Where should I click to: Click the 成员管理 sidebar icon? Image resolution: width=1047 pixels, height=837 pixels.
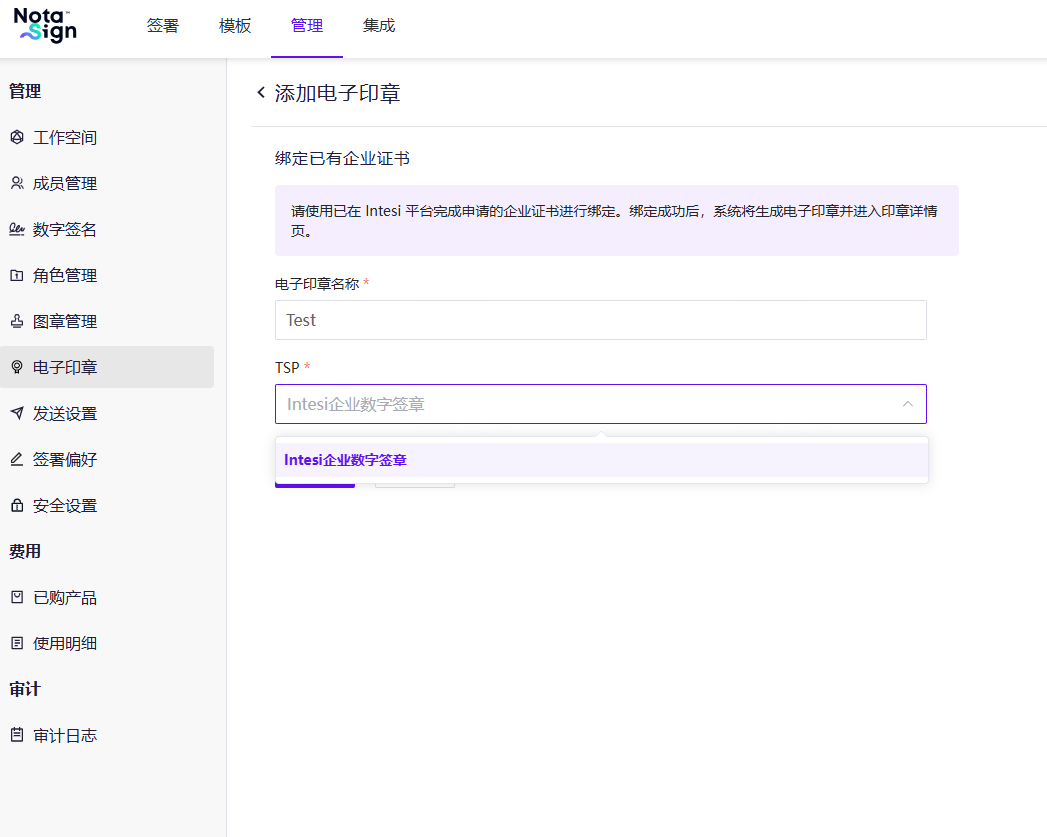[17, 184]
